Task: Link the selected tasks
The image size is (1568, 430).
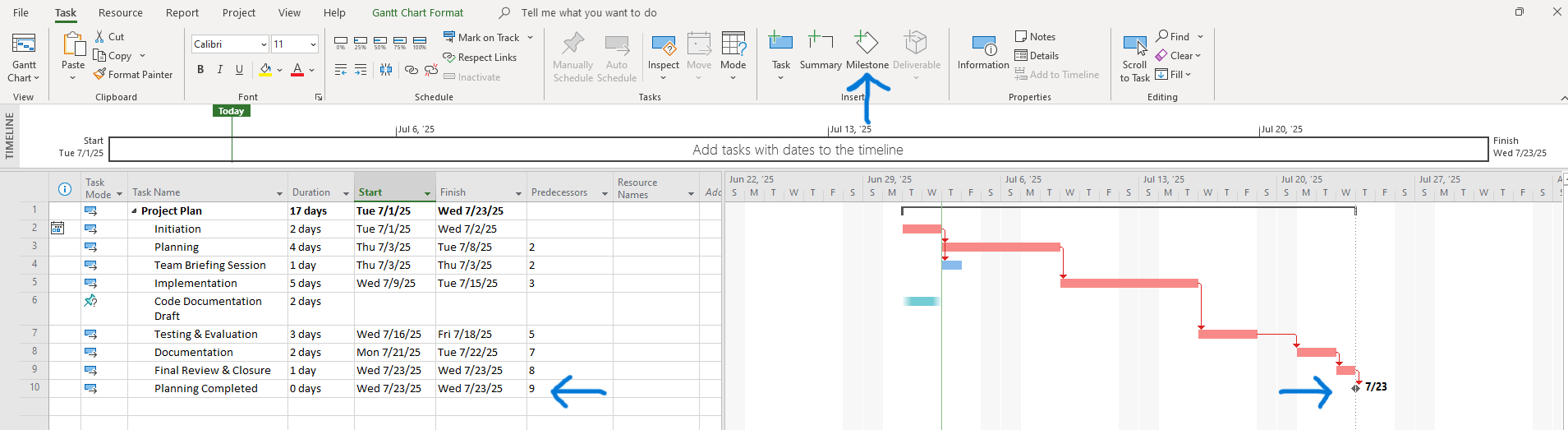Action: pos(412,71)
